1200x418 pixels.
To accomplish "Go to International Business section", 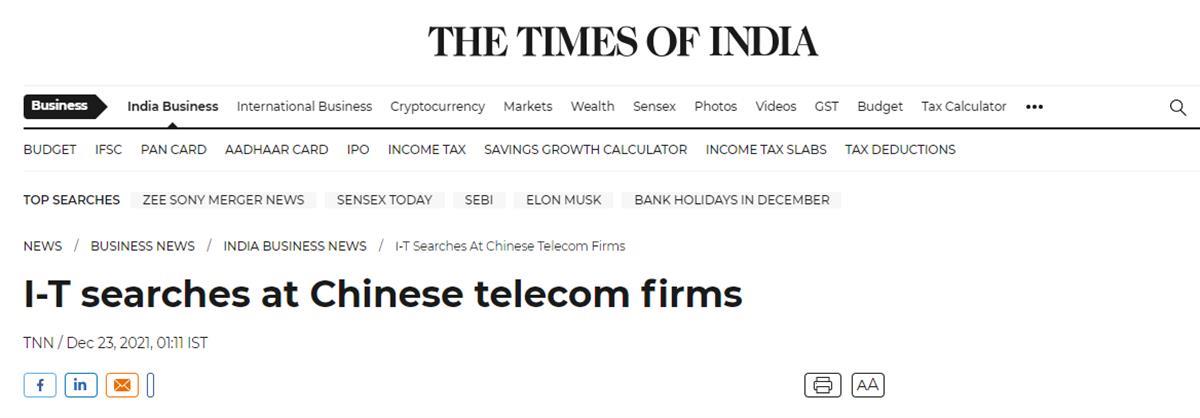I will (304, 106).
